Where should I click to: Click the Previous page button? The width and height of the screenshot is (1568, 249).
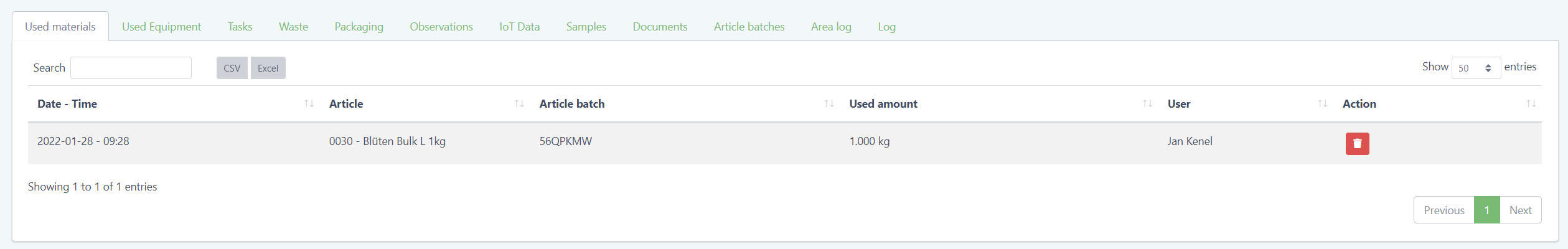[x=1444, y=210]
